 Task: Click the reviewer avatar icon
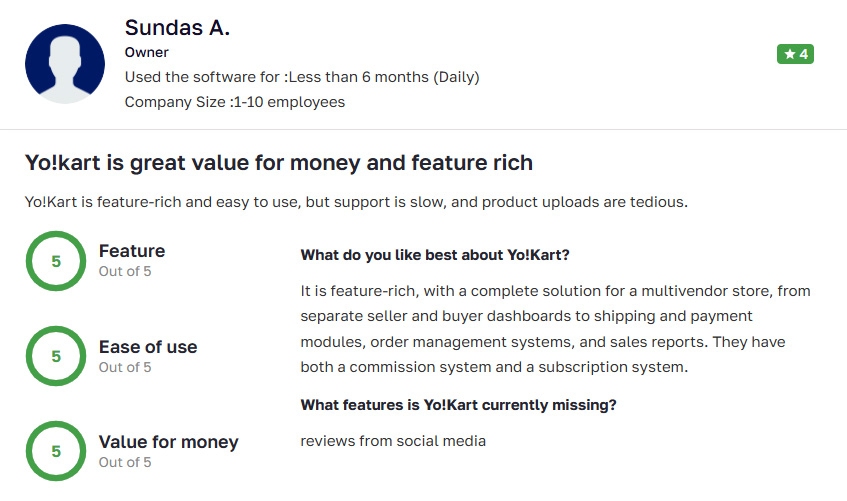pos(65,64)
